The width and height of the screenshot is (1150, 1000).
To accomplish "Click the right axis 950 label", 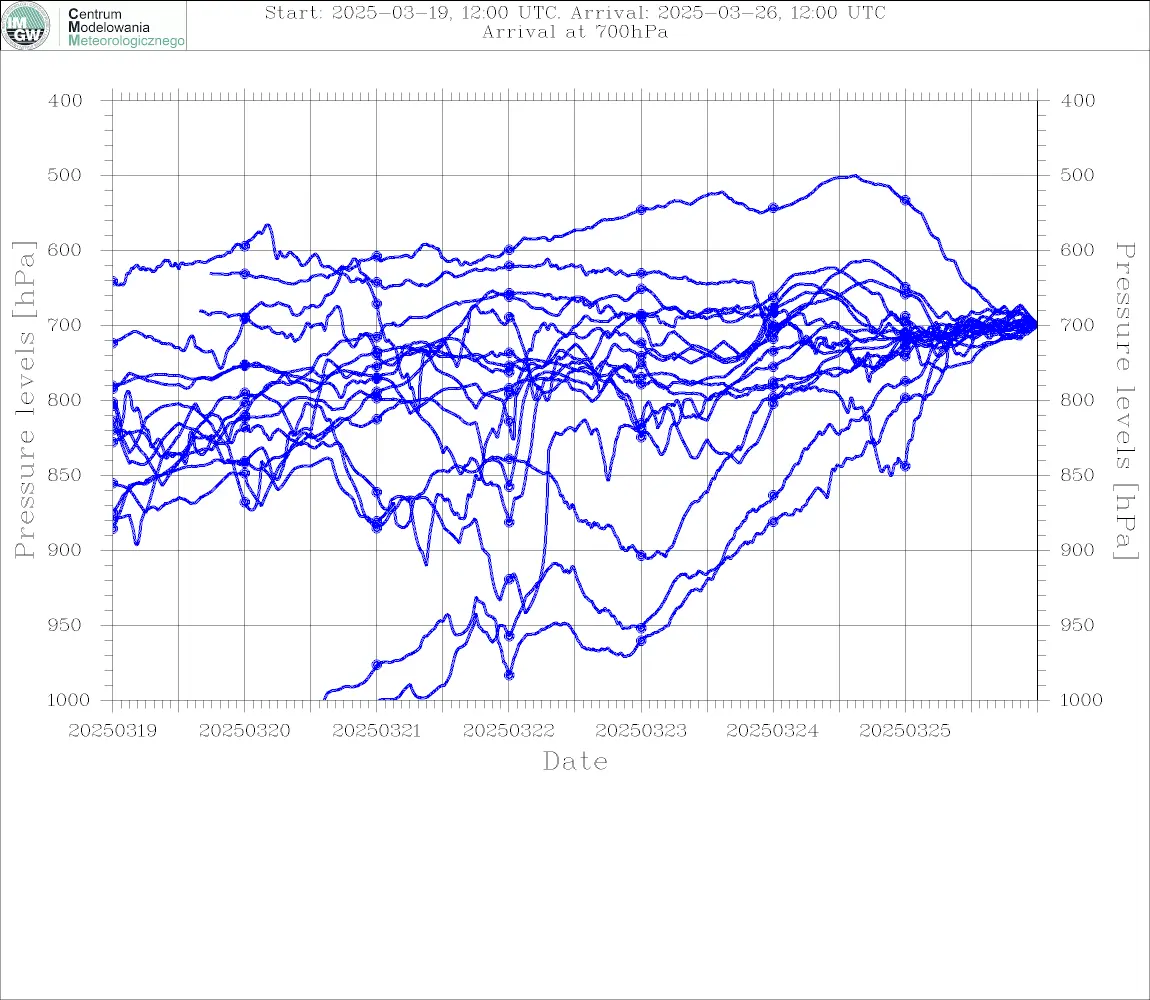I will 1077,625.
